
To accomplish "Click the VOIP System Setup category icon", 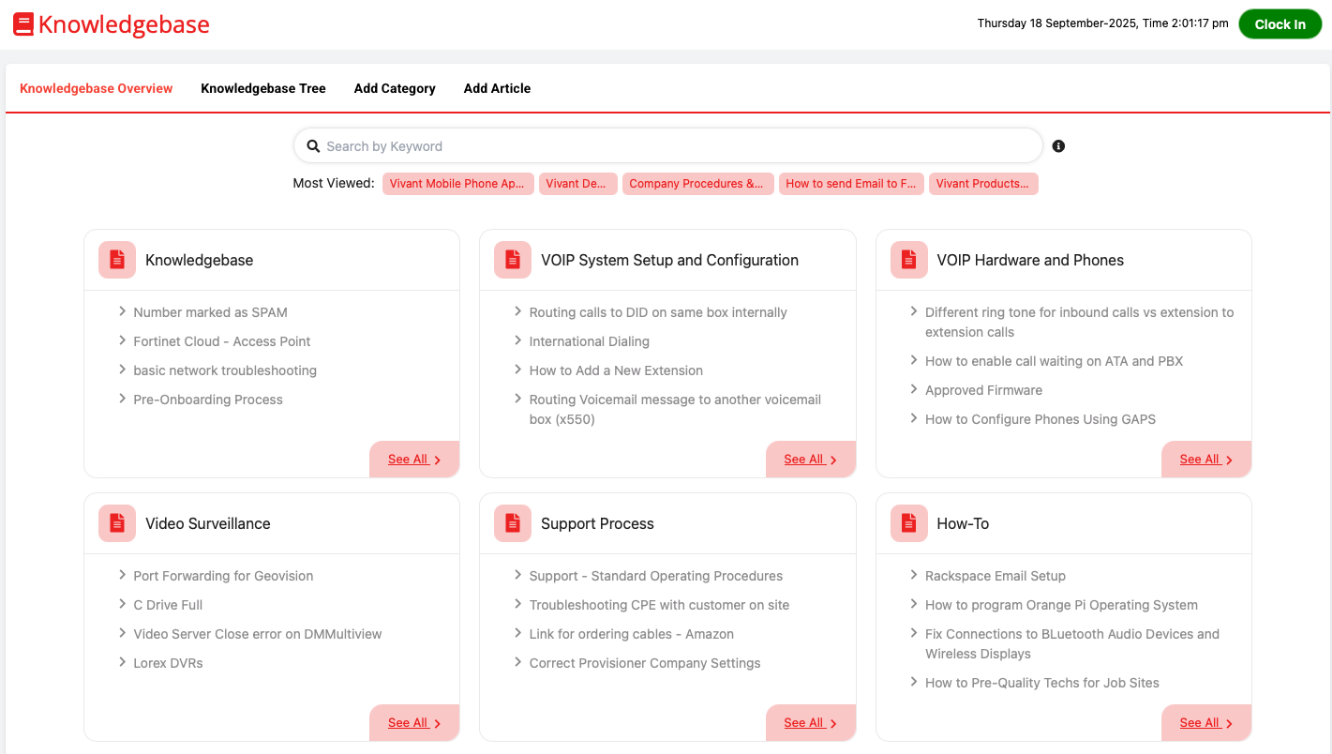I will pyautogui.click(x=513, y=260).
